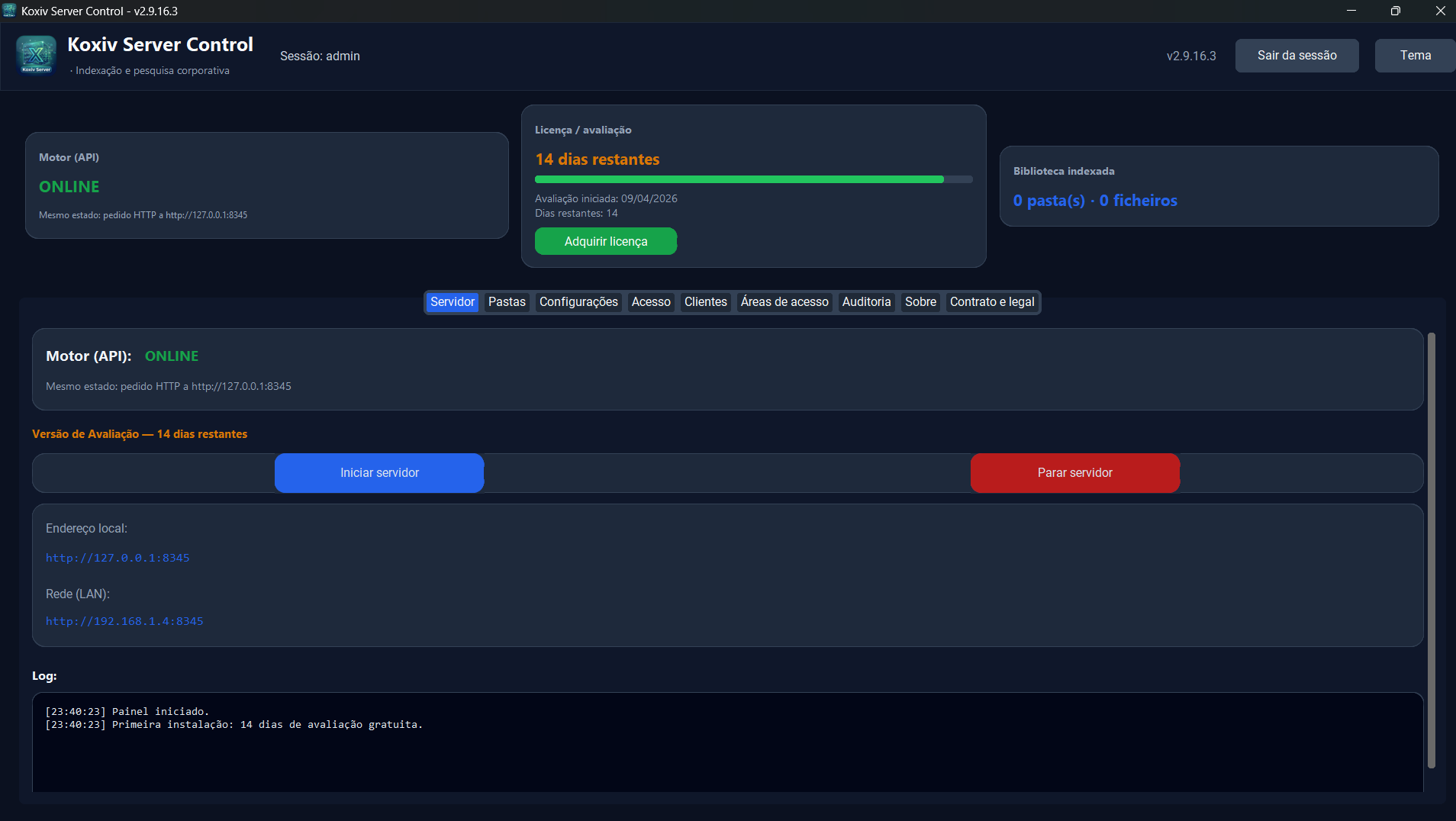Viewport: 1456px width, 821px height.
Task: Open the LAN address http://192.168.1.4:8345
Action: tap(124, 620)
